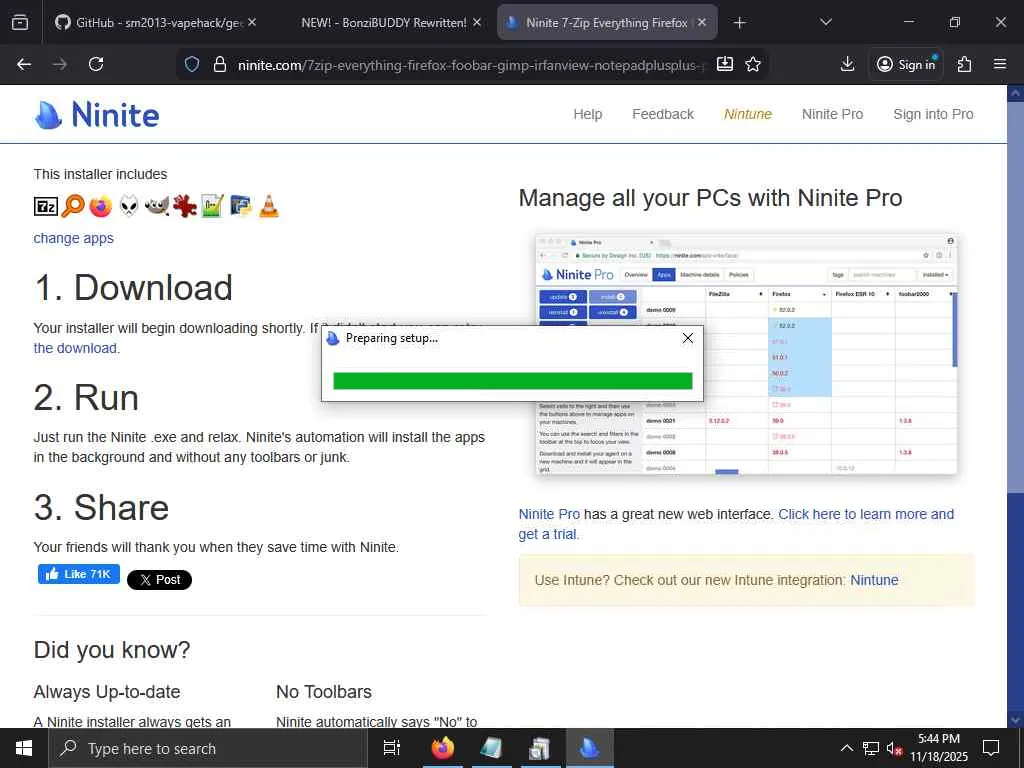Click Sign into Pro
Viewport: 1024px width, 768px height.
933,114
